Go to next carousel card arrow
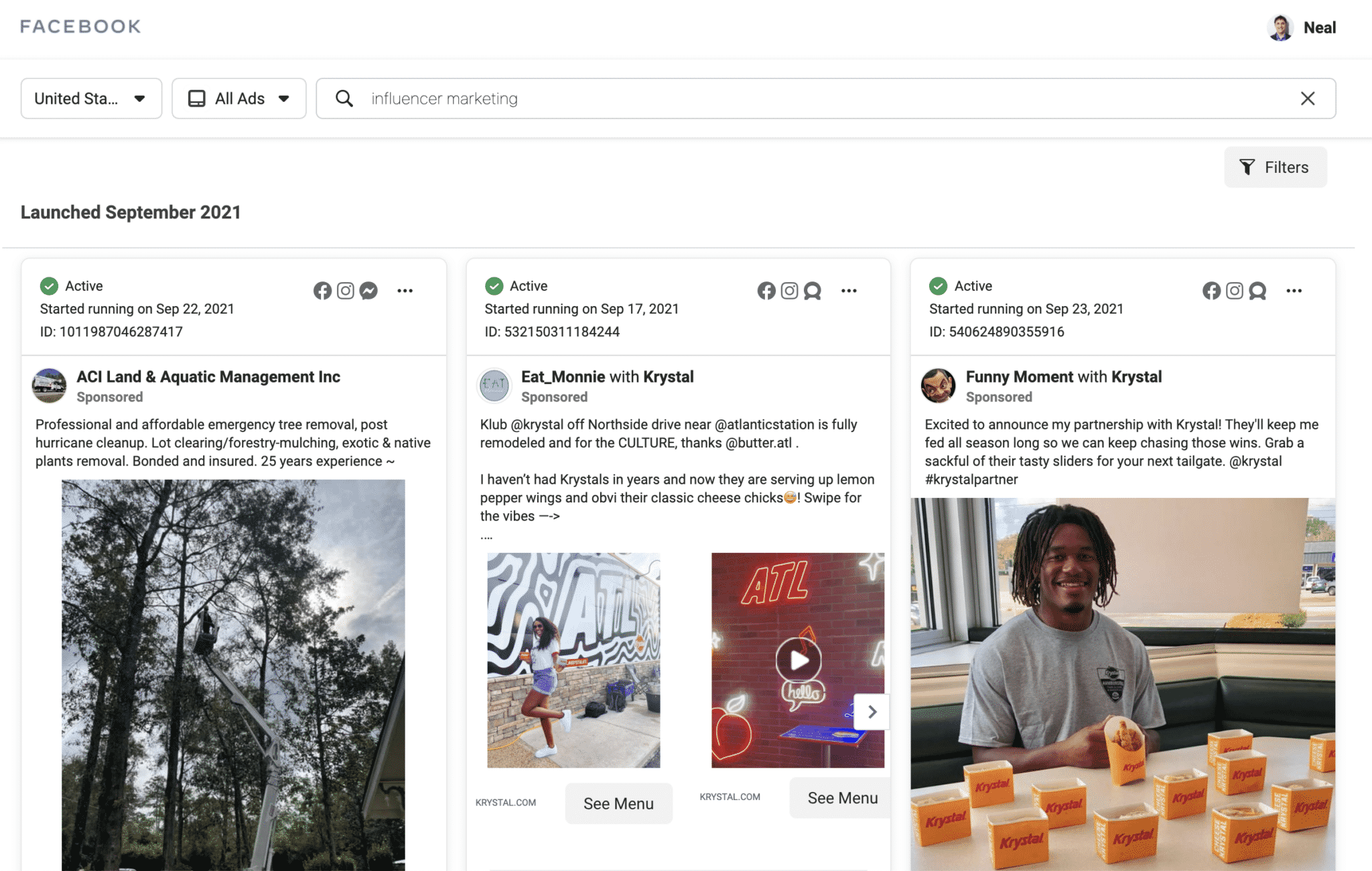Viewport: 1372px width, 871px height. 872,712
